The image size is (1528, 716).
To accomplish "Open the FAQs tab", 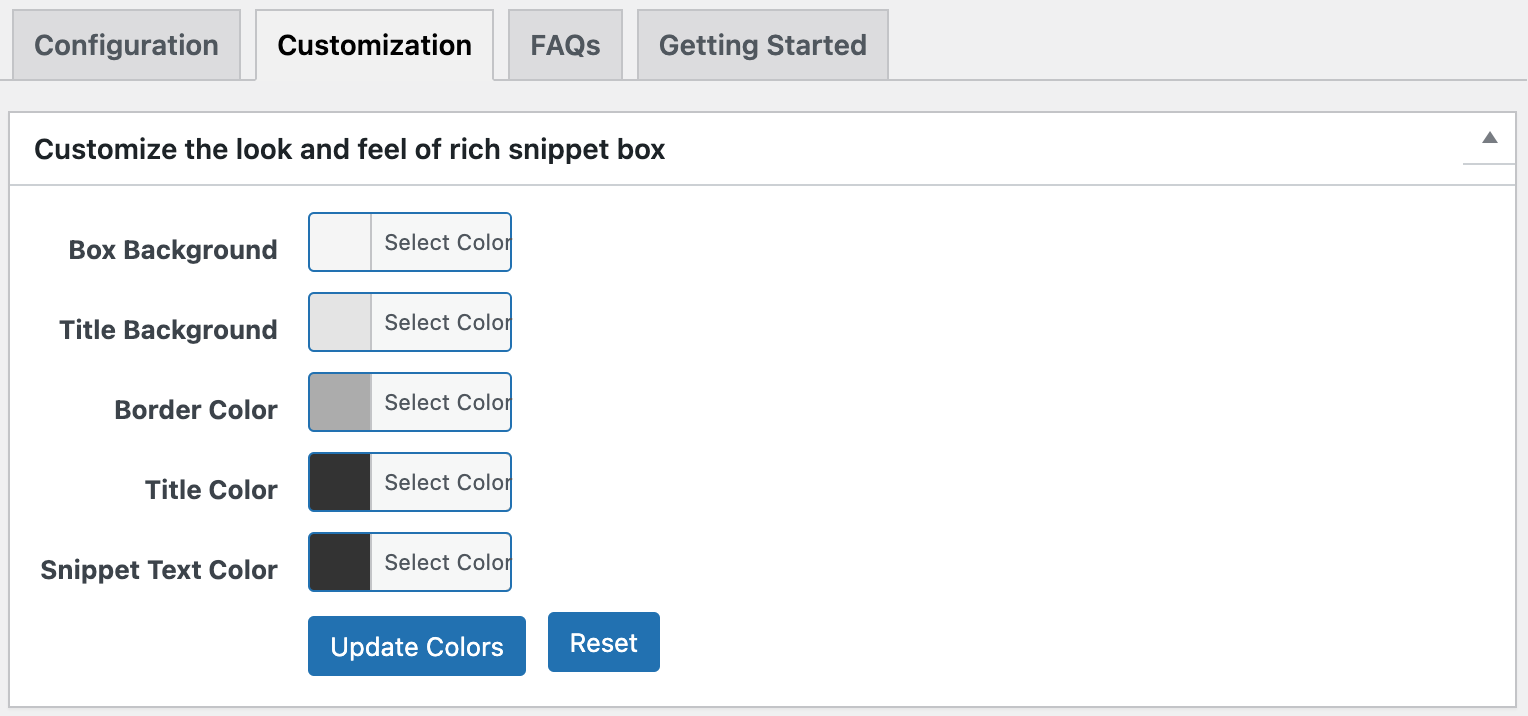I will coord(566,45).
